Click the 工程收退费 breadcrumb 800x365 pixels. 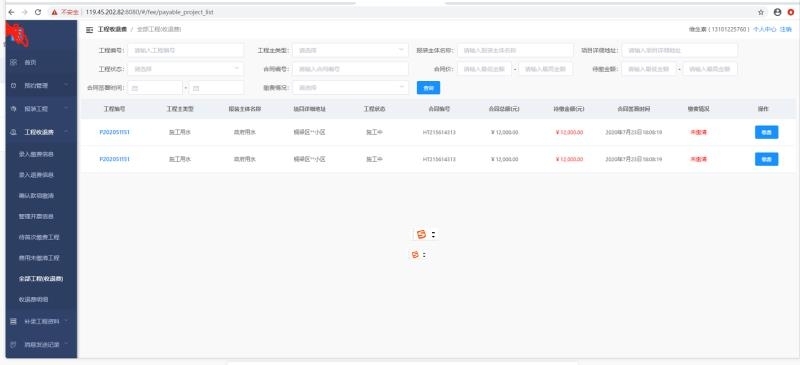click(112, 30)
